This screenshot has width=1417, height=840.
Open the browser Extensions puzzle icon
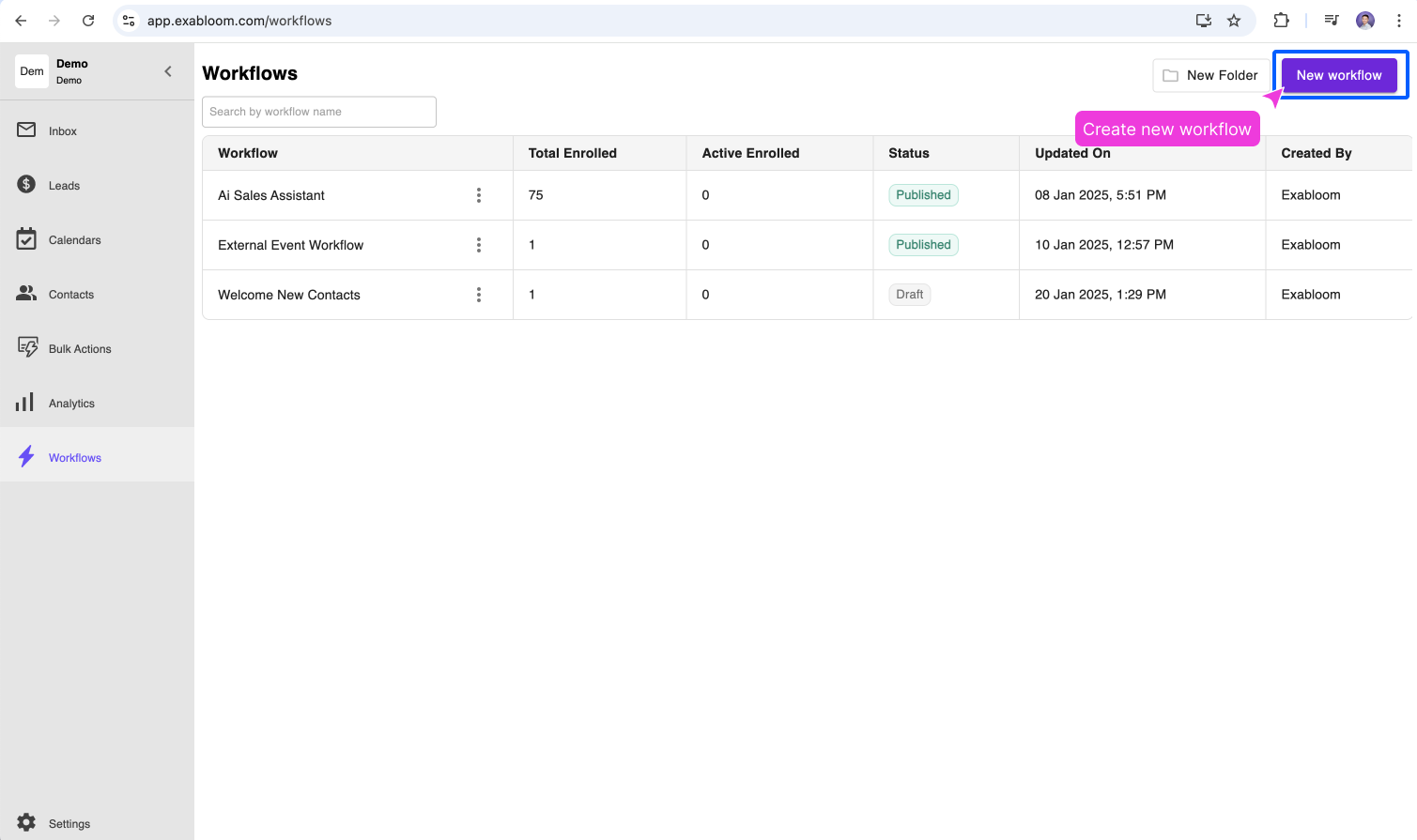pyautogui.click(x=1281, y=21)
